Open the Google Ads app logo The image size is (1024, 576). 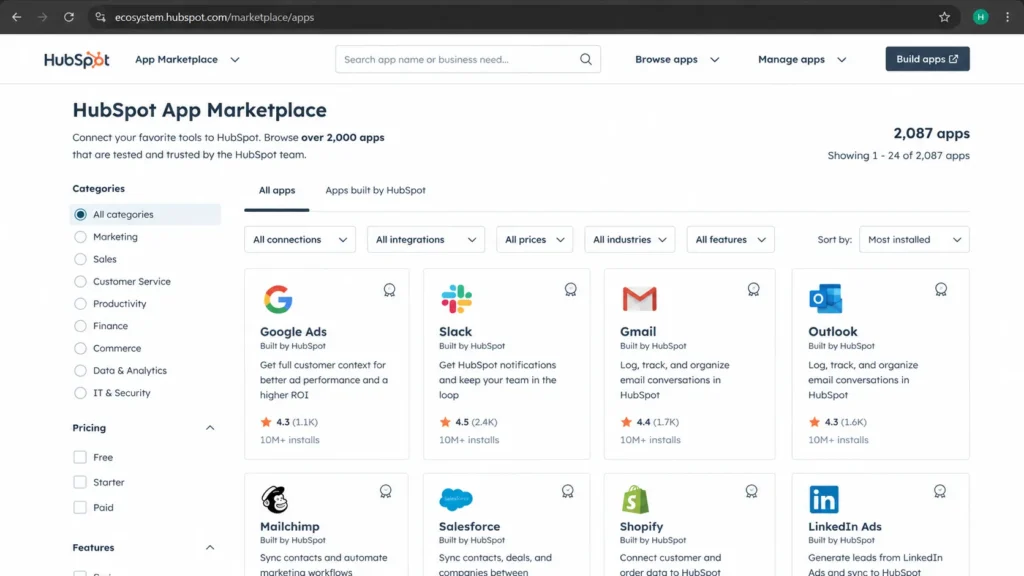coord(278,299)
